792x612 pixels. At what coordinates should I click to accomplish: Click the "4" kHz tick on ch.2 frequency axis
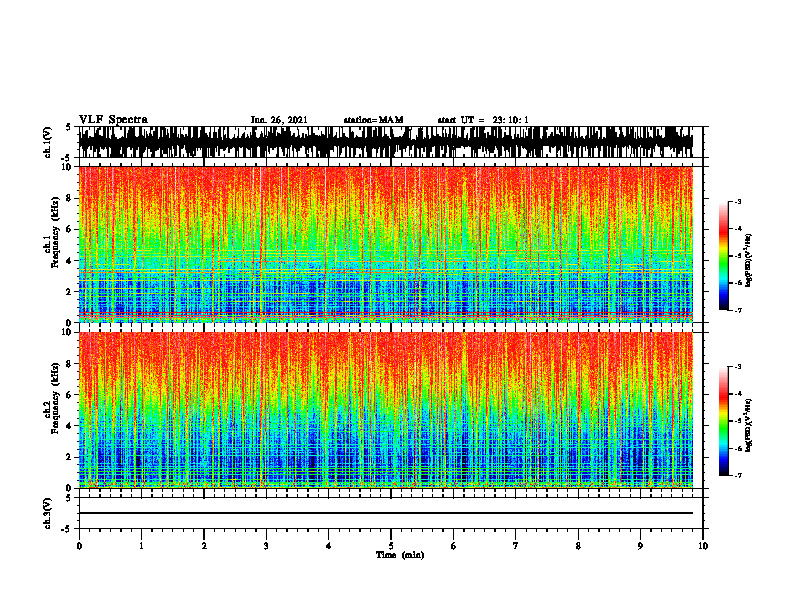pyautogui.click(x=69, y=426)
